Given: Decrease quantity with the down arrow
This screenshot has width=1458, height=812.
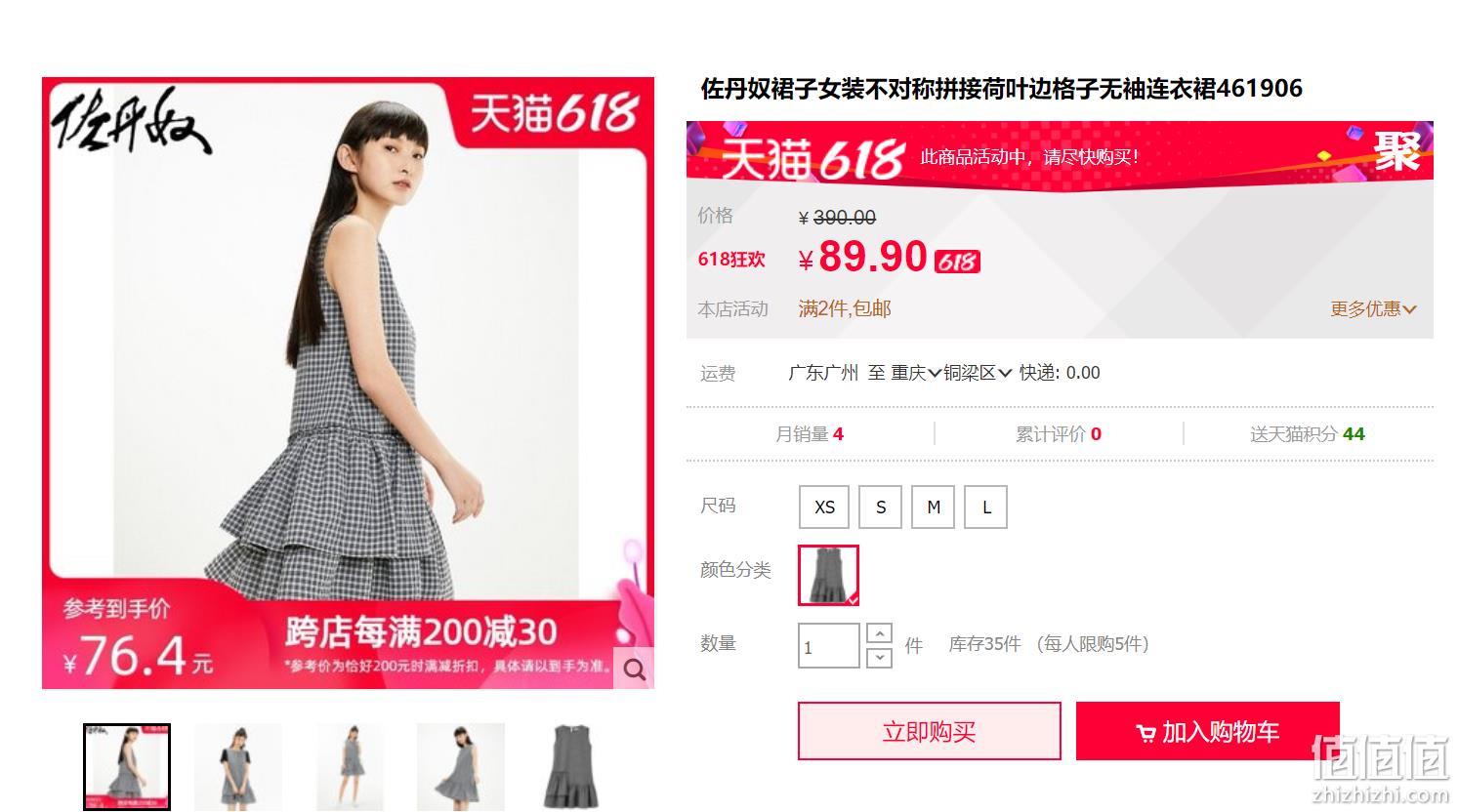Looking at the screenshot, I should point(879,657).
